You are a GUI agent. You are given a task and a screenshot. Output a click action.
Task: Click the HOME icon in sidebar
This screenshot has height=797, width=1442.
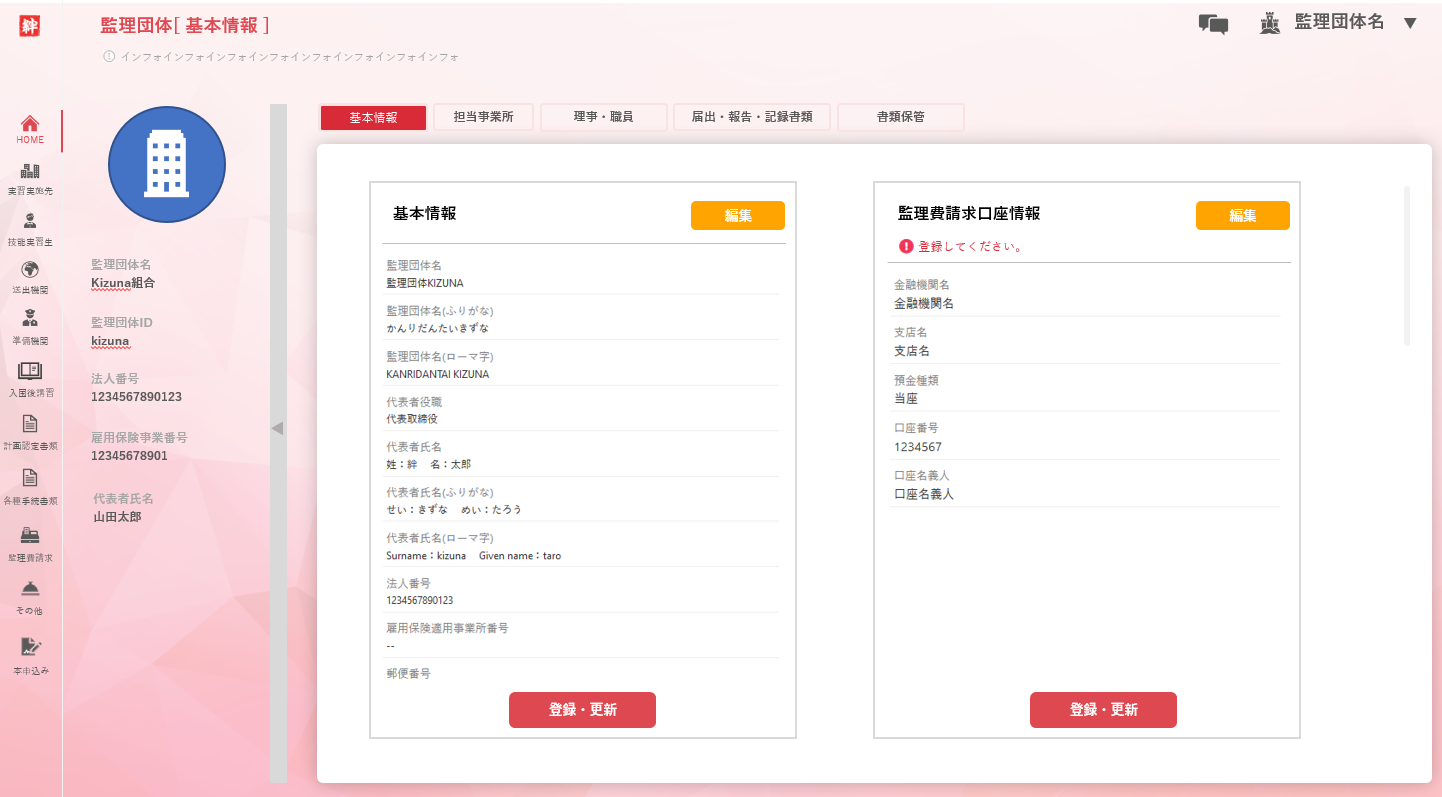(30, 125)
